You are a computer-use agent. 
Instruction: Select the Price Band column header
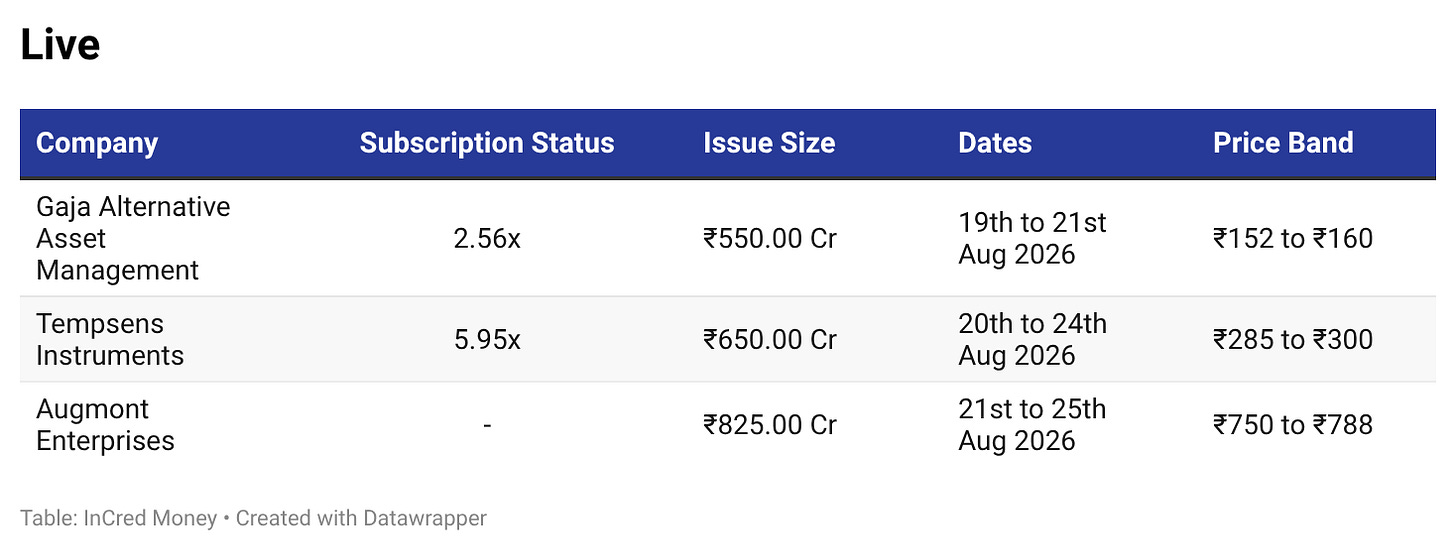1283,143
